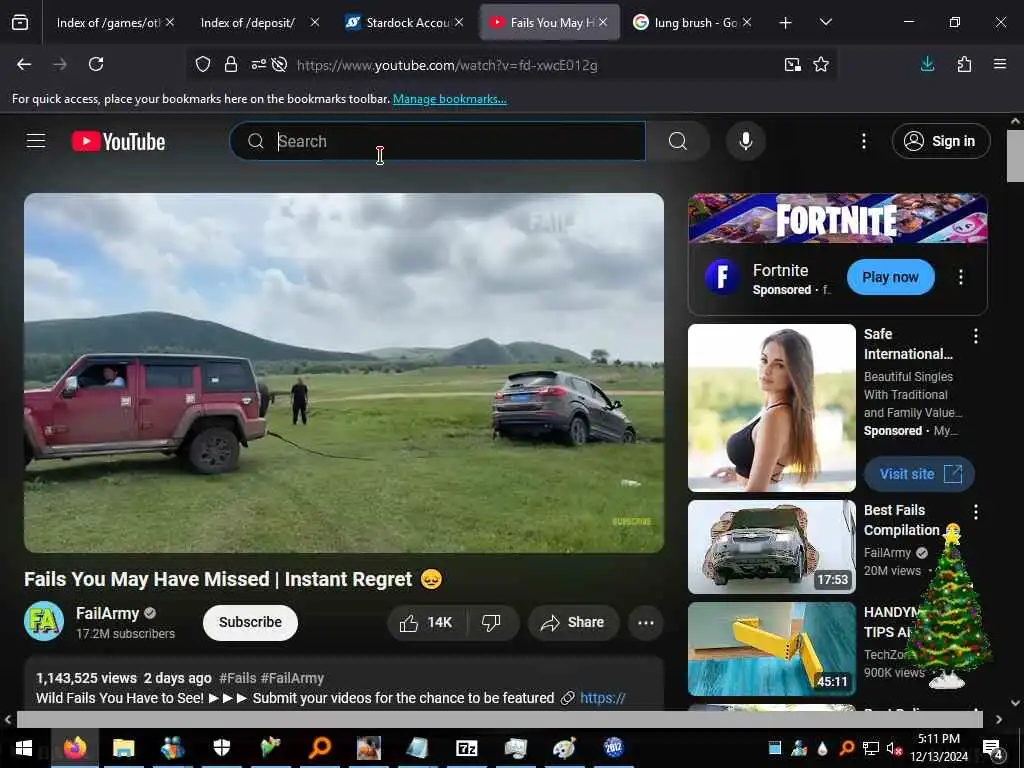The height and width of the screenshot is (768, 1024).
Task: Switch to Index of /games tab
Action: coord(108,23)
